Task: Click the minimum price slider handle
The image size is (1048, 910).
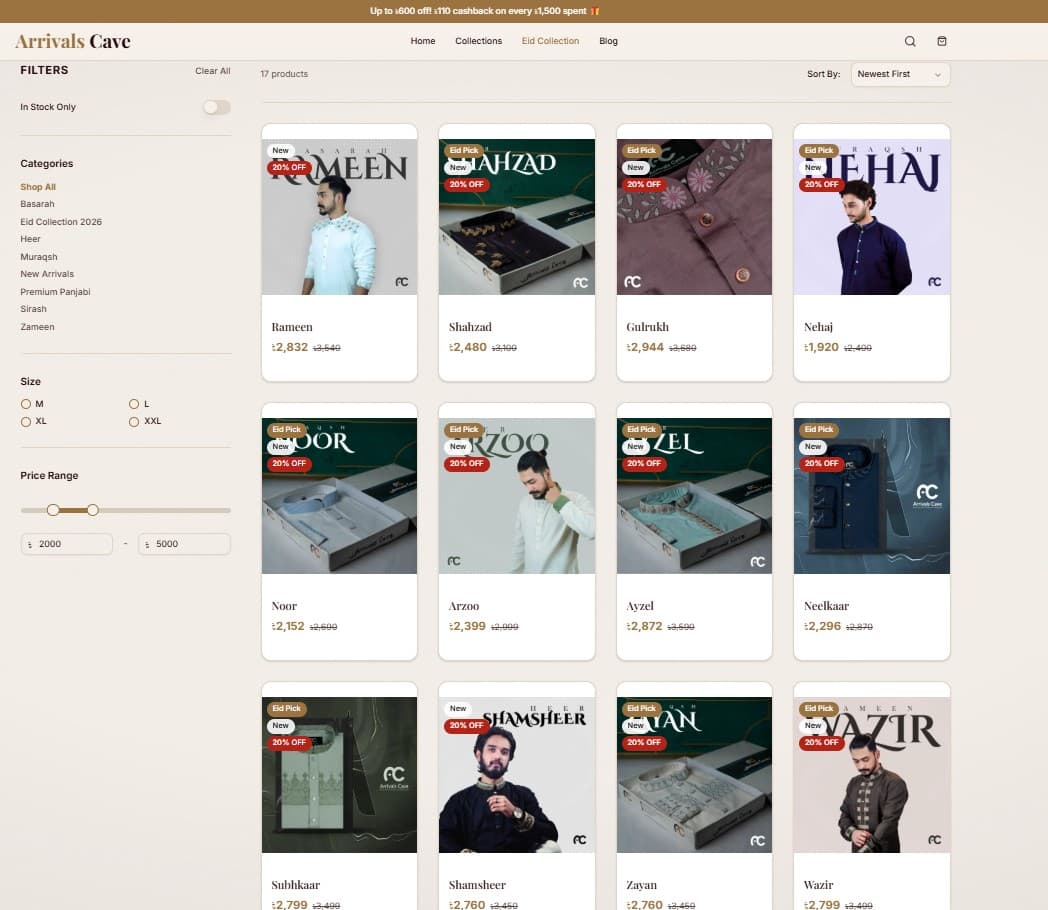Action: pyautogui.click(x=53, y=510)
